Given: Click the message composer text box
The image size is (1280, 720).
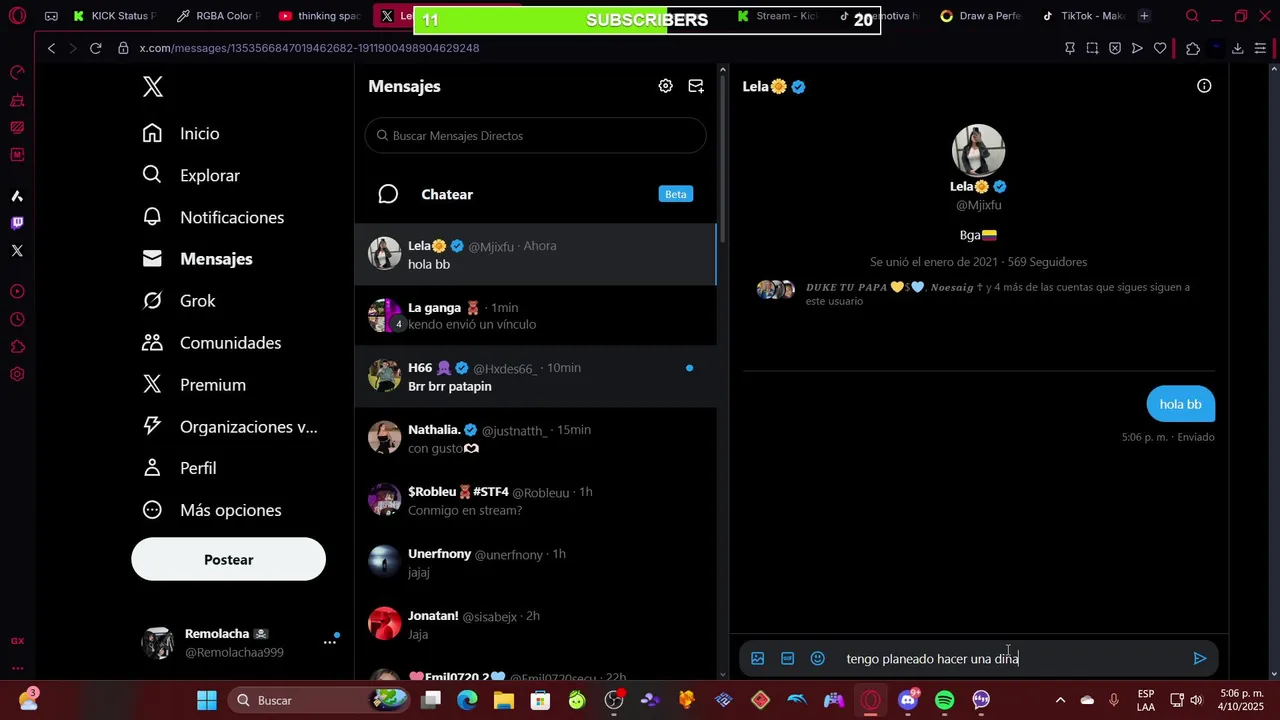Looking at the screenshot, I should tap(1010, 659).
